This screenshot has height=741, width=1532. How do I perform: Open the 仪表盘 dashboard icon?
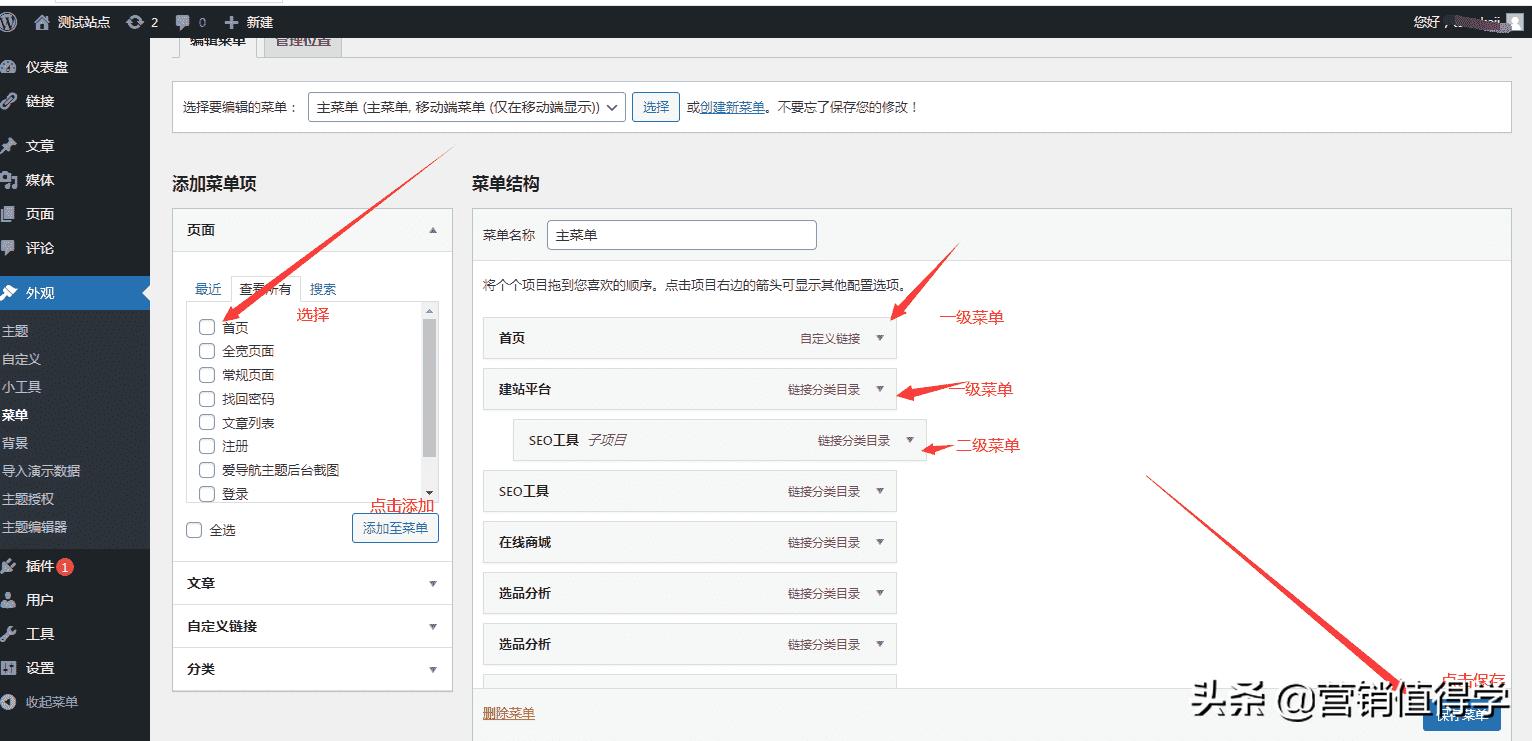click(9, 67)
